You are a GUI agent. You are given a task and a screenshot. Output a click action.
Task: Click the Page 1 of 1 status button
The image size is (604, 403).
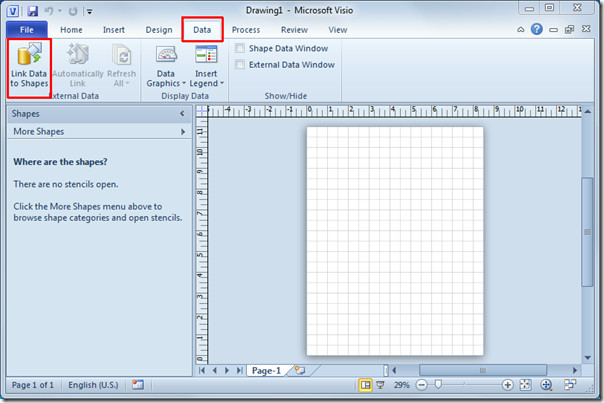click(x=33, y=385)
